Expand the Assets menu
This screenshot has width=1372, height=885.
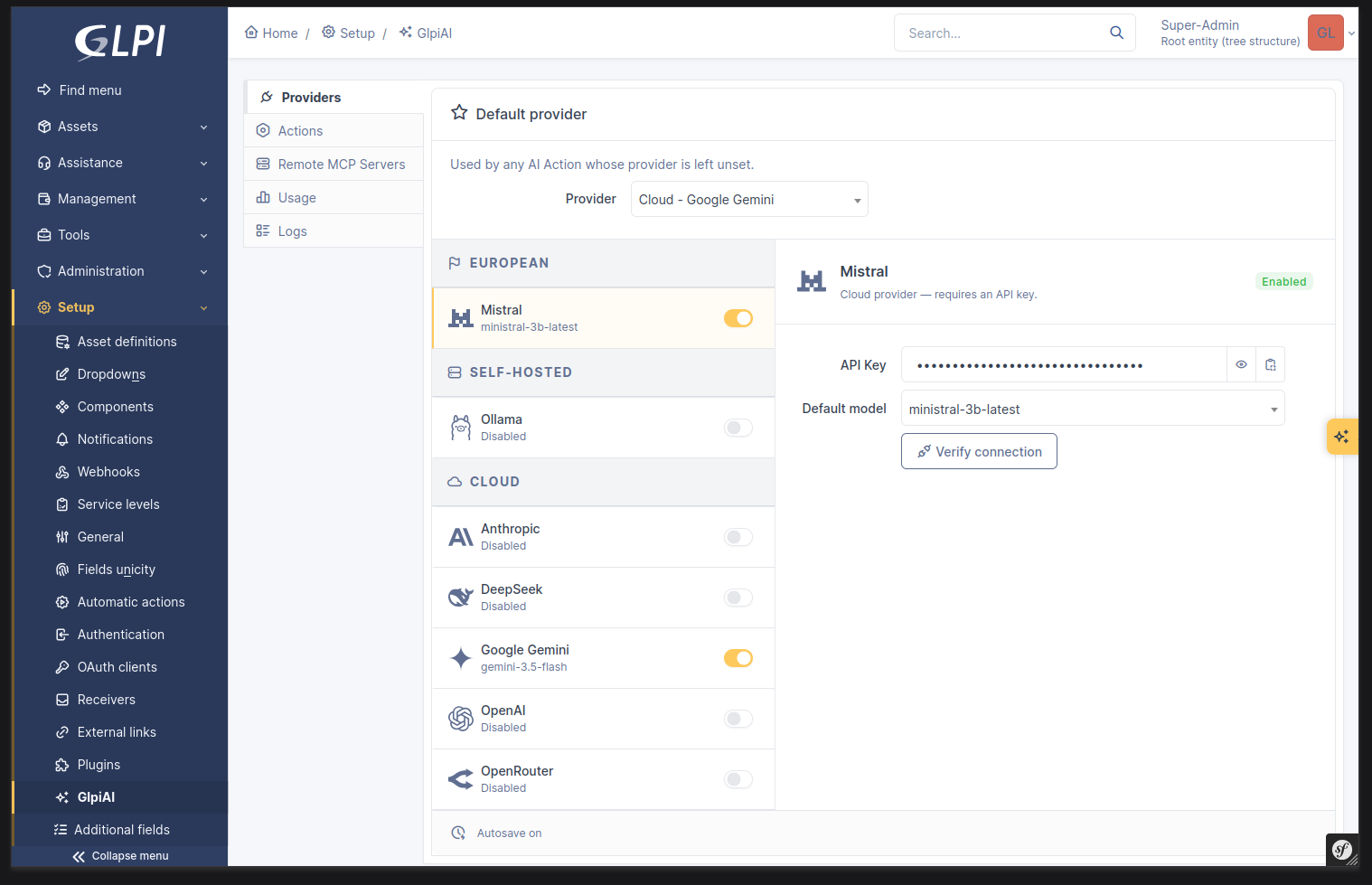(x=121, y=127)
